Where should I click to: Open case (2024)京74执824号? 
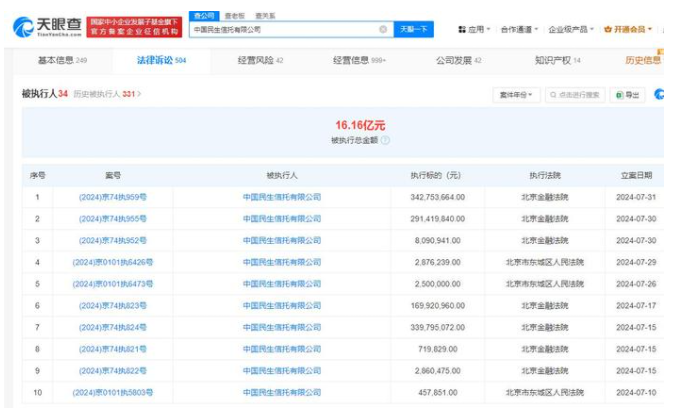[x=113, y=327]
